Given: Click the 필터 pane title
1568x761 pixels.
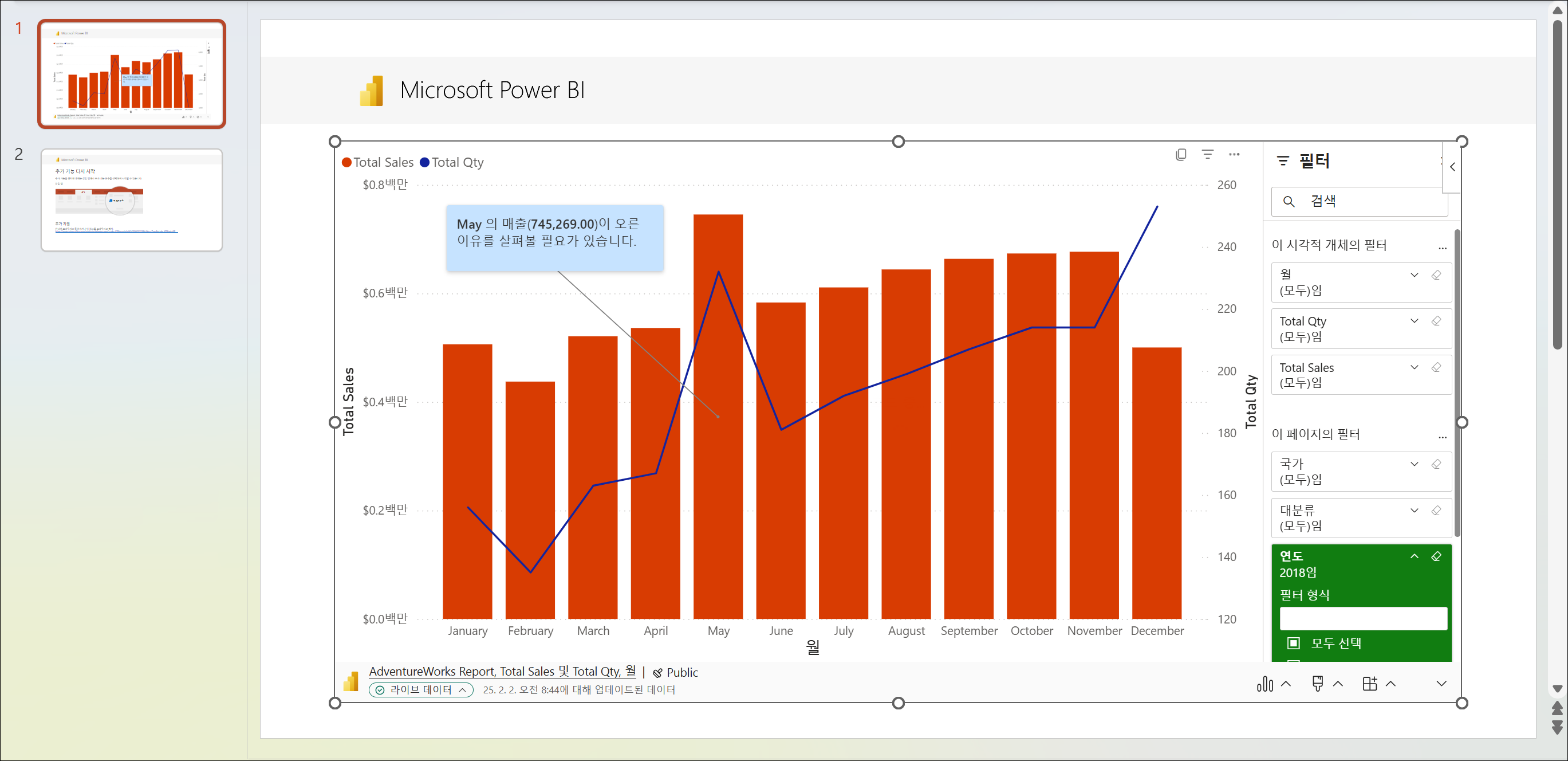Looking at the screenshot, I should [x=1314, y=162].
